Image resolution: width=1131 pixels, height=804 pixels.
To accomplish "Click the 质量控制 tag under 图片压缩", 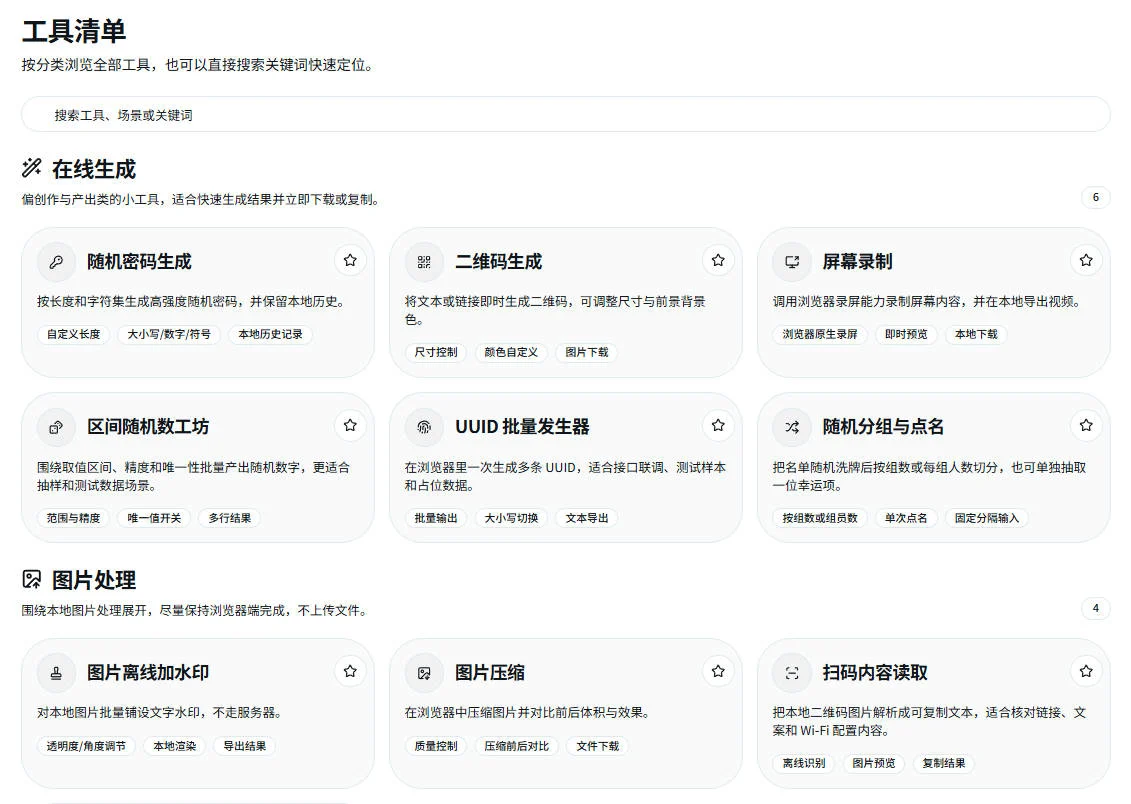I will click(434, 745).
